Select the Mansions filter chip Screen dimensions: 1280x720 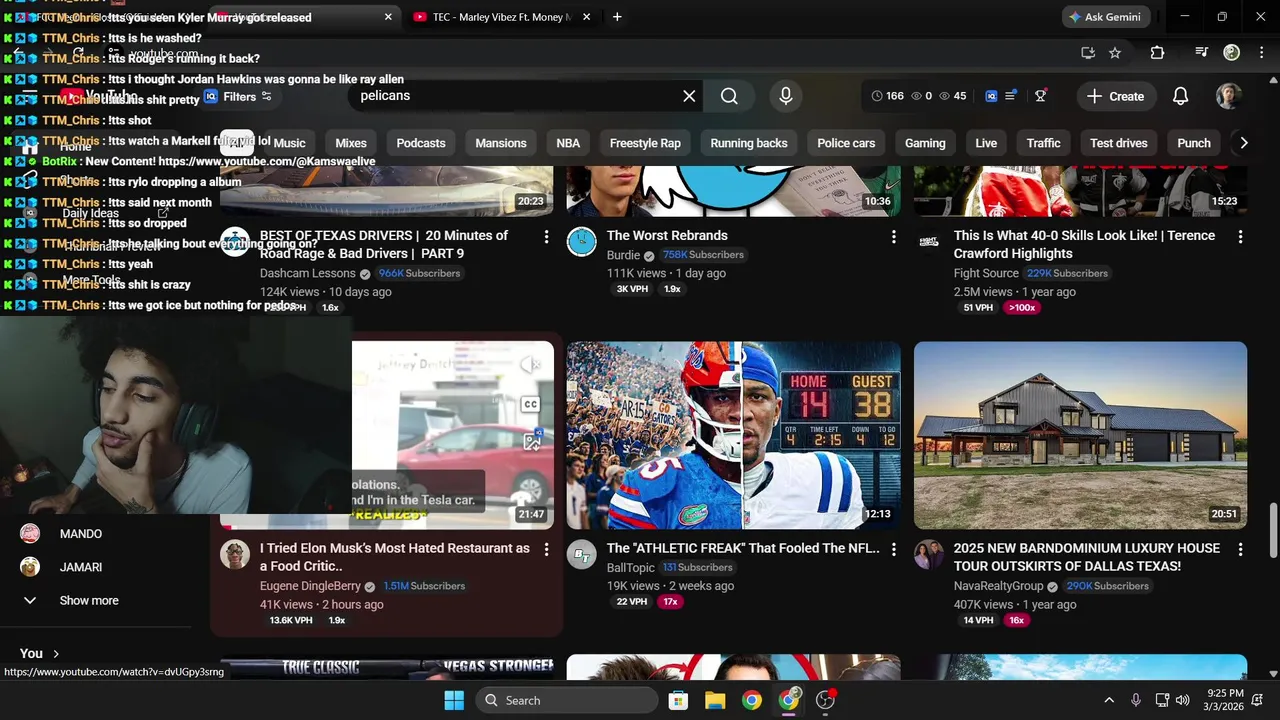pos(501,143)
